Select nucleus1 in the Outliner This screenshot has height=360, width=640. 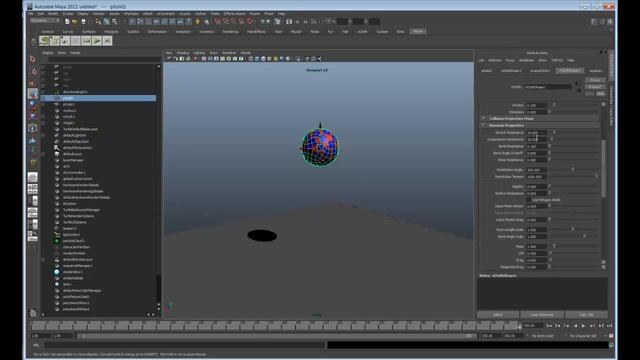(x=70, y=111)
